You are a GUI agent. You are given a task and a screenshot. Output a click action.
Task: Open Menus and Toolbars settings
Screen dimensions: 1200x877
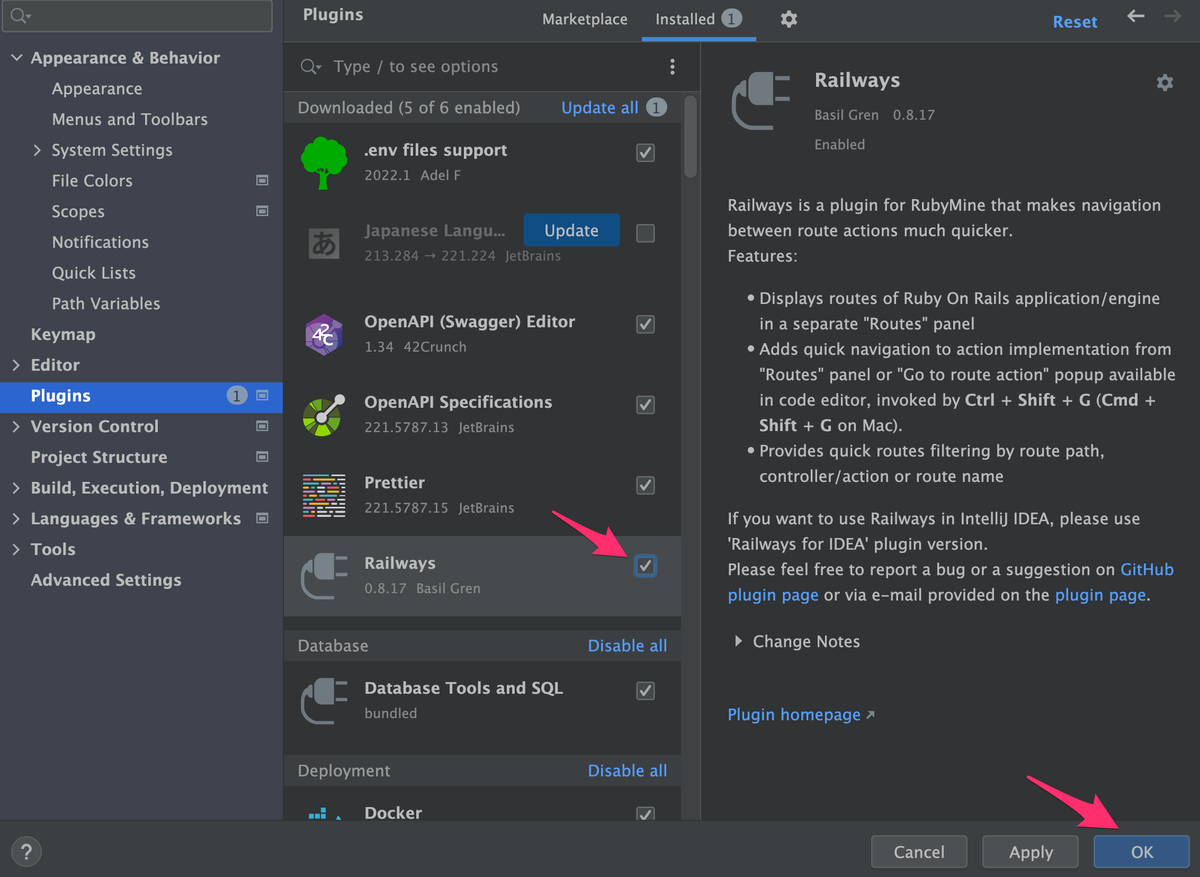click(130, 119)
